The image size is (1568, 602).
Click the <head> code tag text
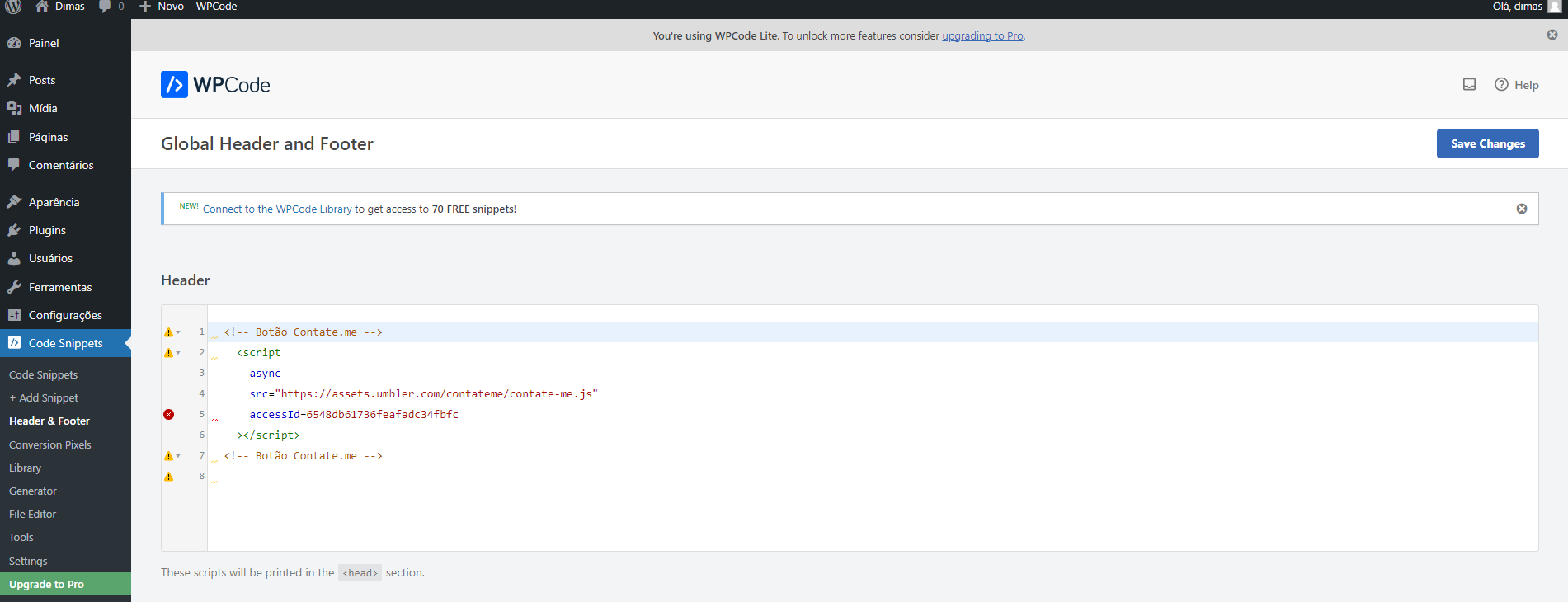(x=360, y=573)
